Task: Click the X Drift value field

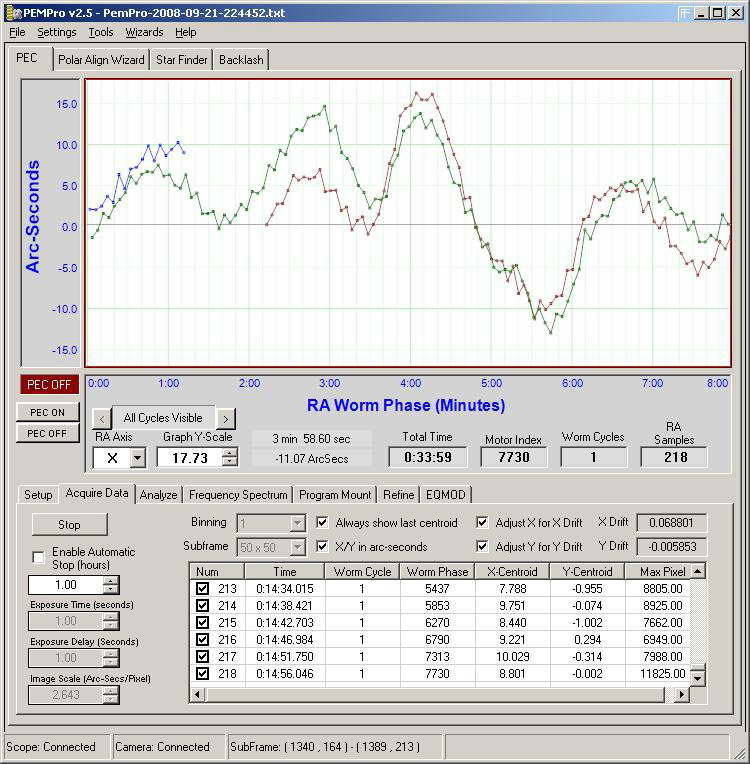Action: 671,523
